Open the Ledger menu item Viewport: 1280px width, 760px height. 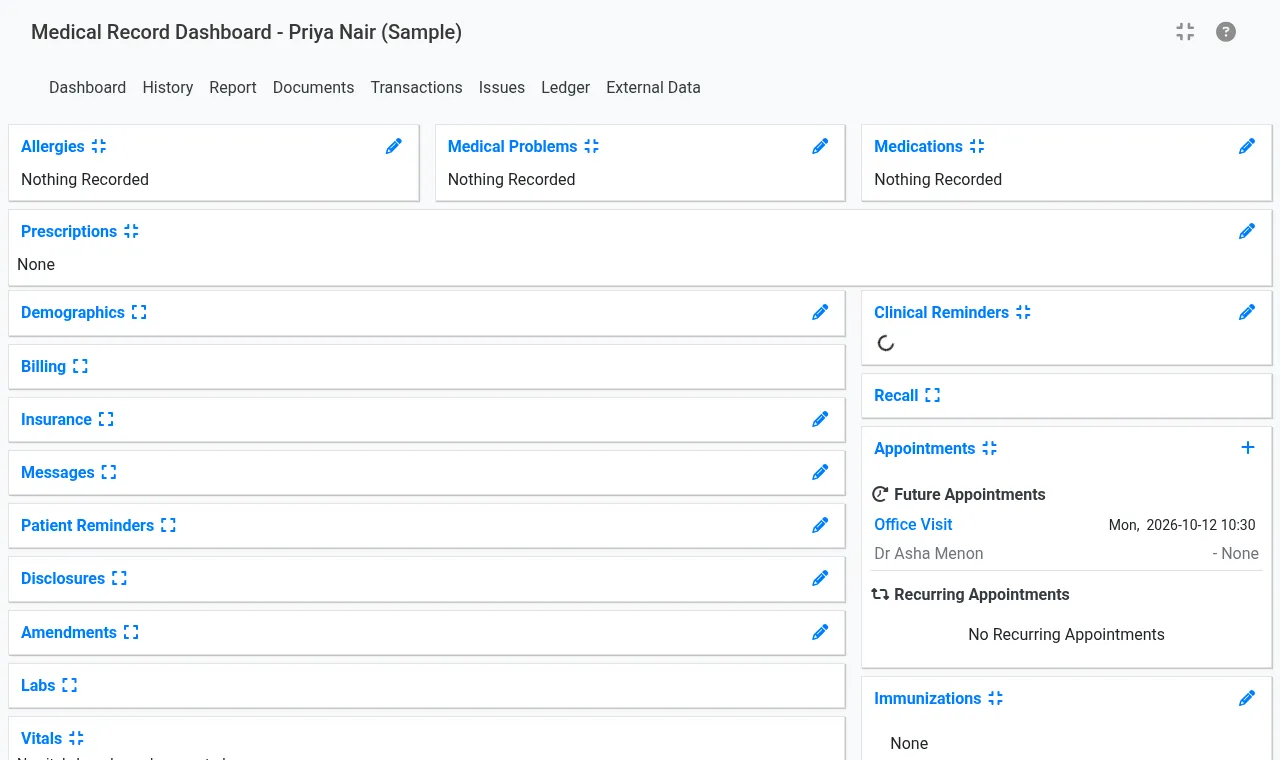(566, 87)
